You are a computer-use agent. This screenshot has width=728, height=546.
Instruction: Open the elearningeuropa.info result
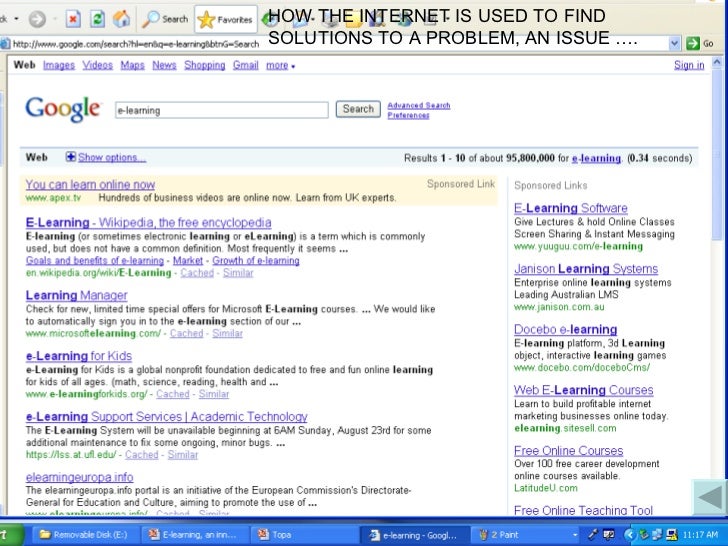79,477
